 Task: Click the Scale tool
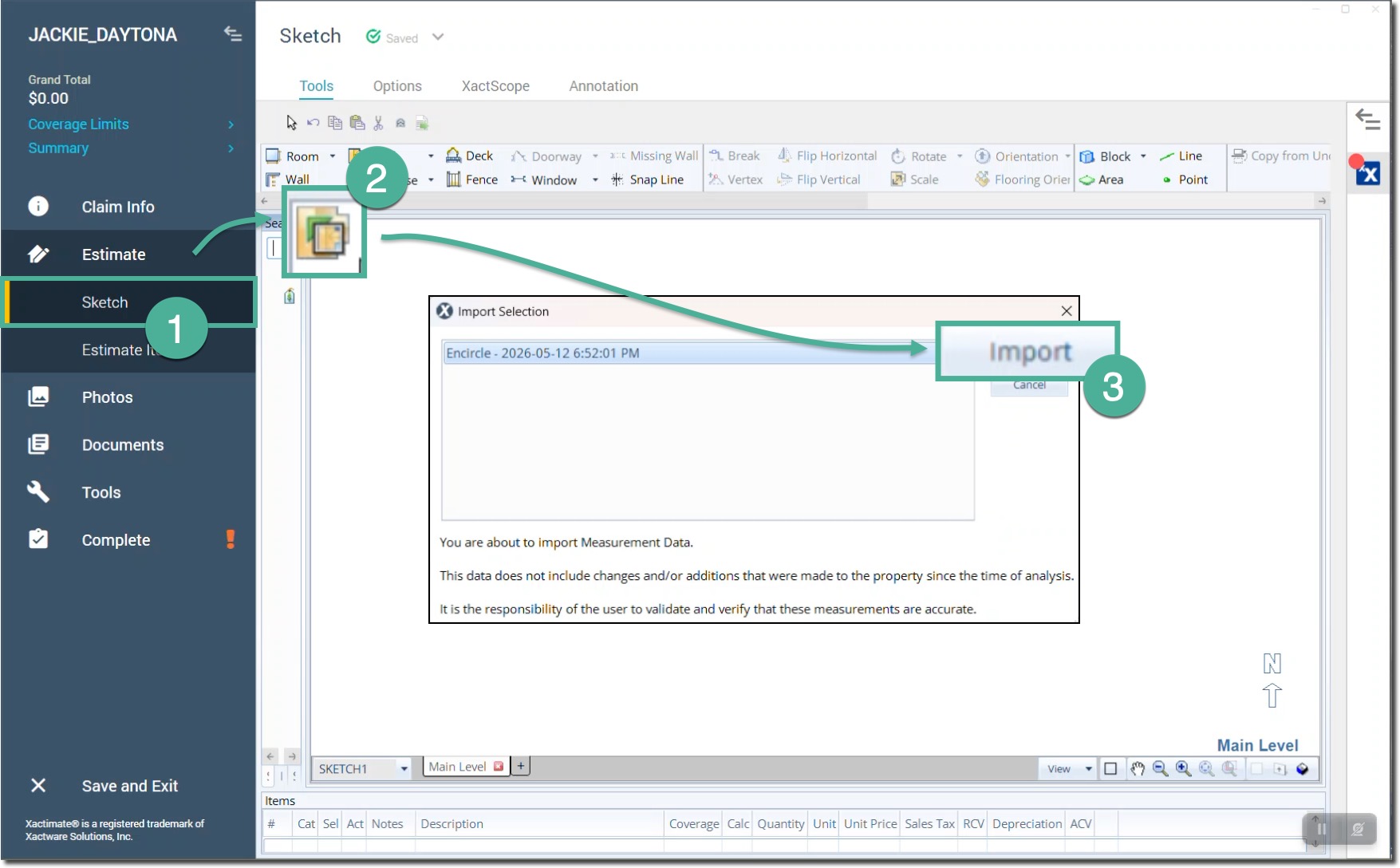(x=915, y=180)
